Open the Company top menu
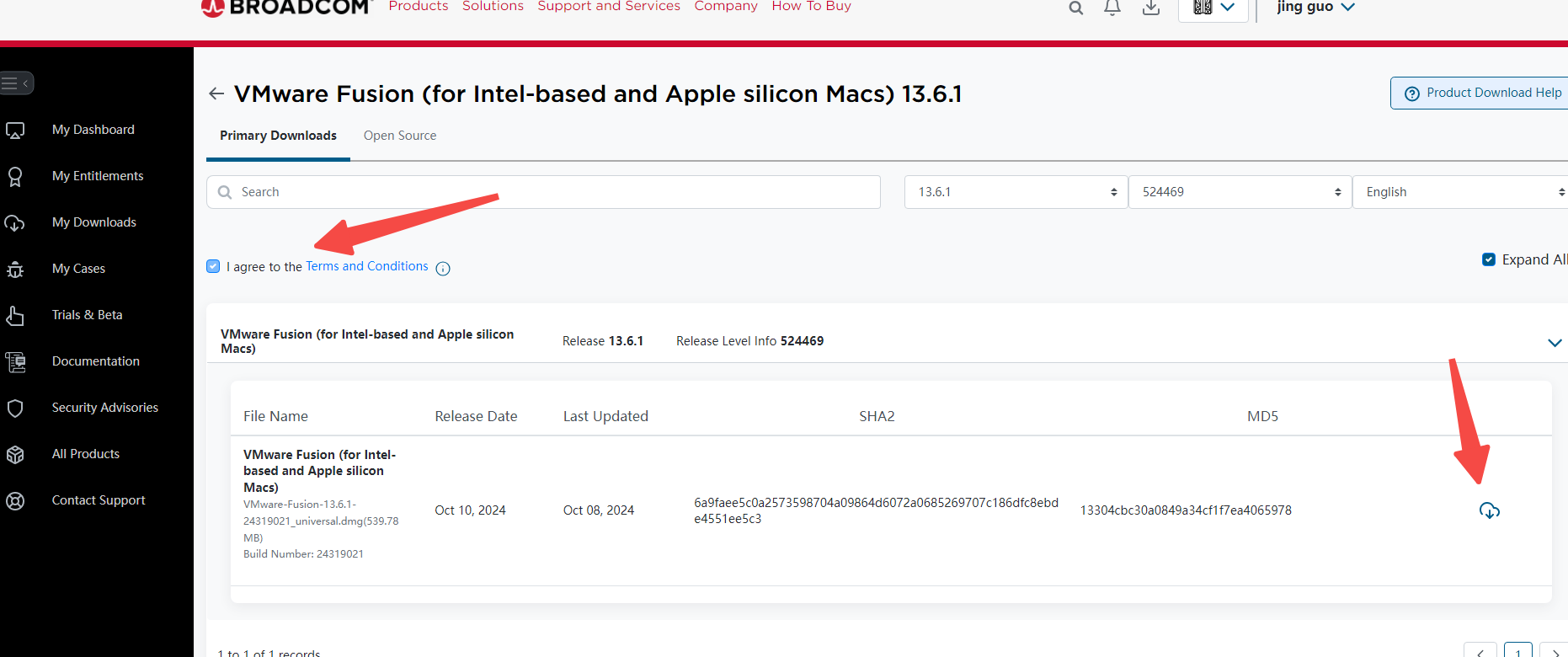1568x657 pixels. [726, 6]
